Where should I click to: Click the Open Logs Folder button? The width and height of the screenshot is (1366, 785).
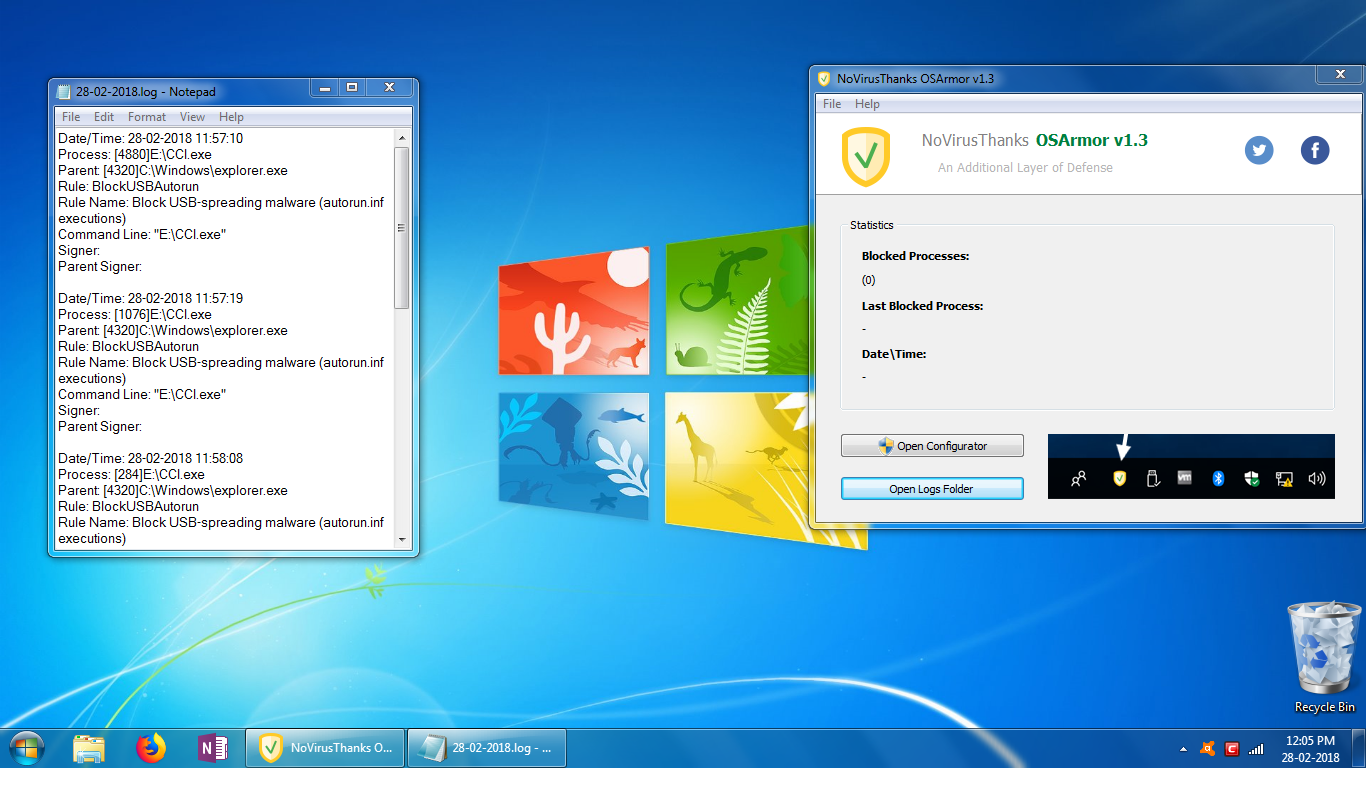[x=932, y=489]
